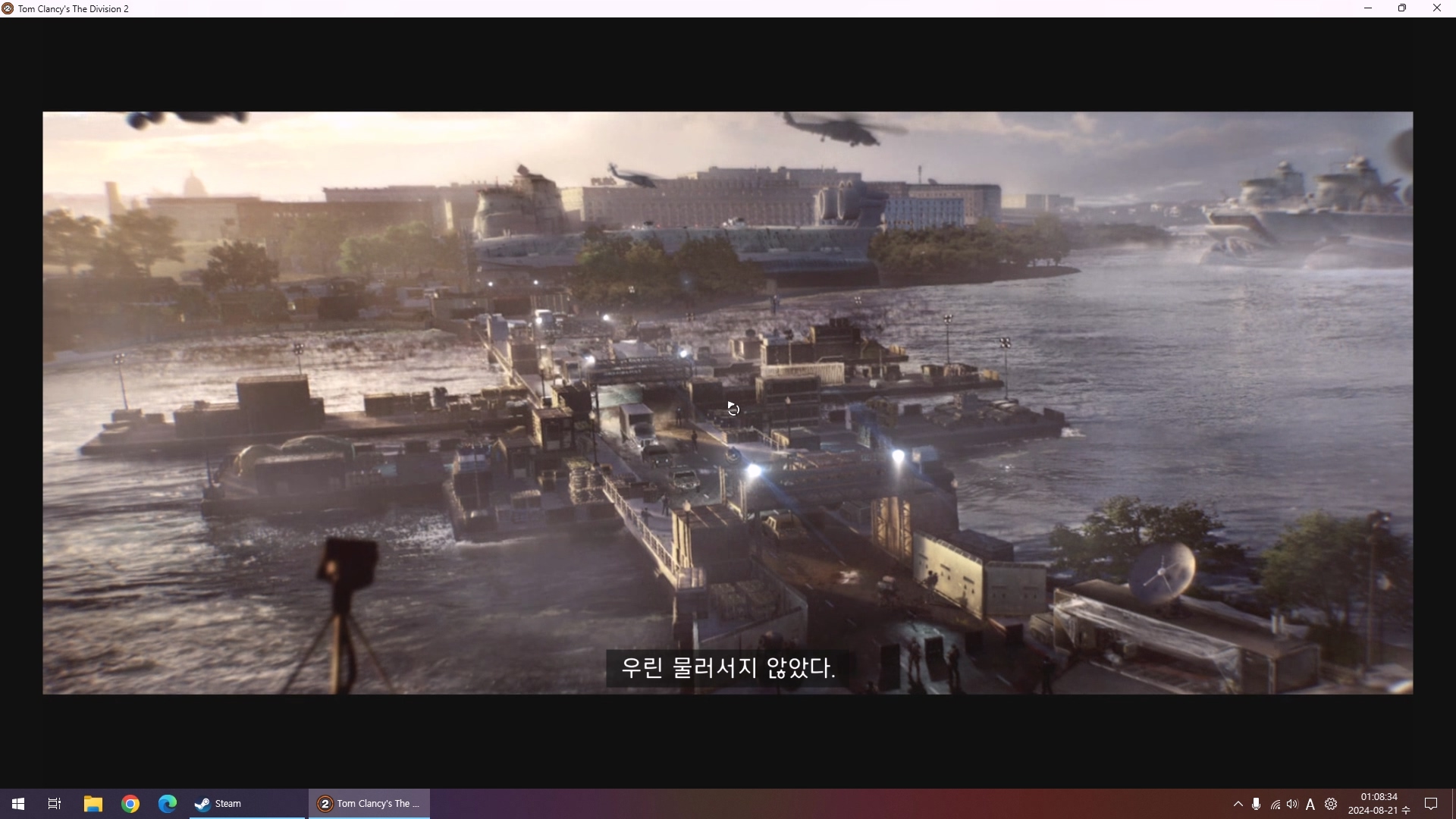Open the notification Action Center
The image size is (1456, 819).
[1431, 804]
